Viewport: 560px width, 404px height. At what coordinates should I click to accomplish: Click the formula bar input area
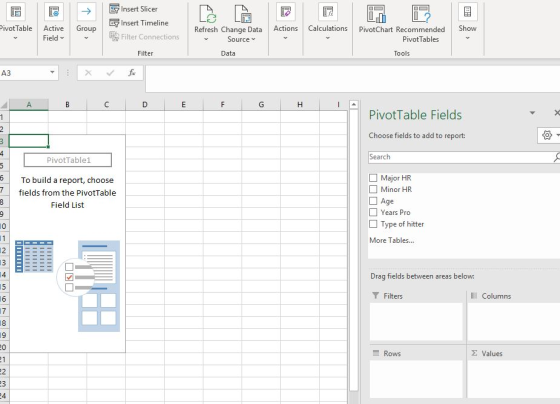[352, 79]
